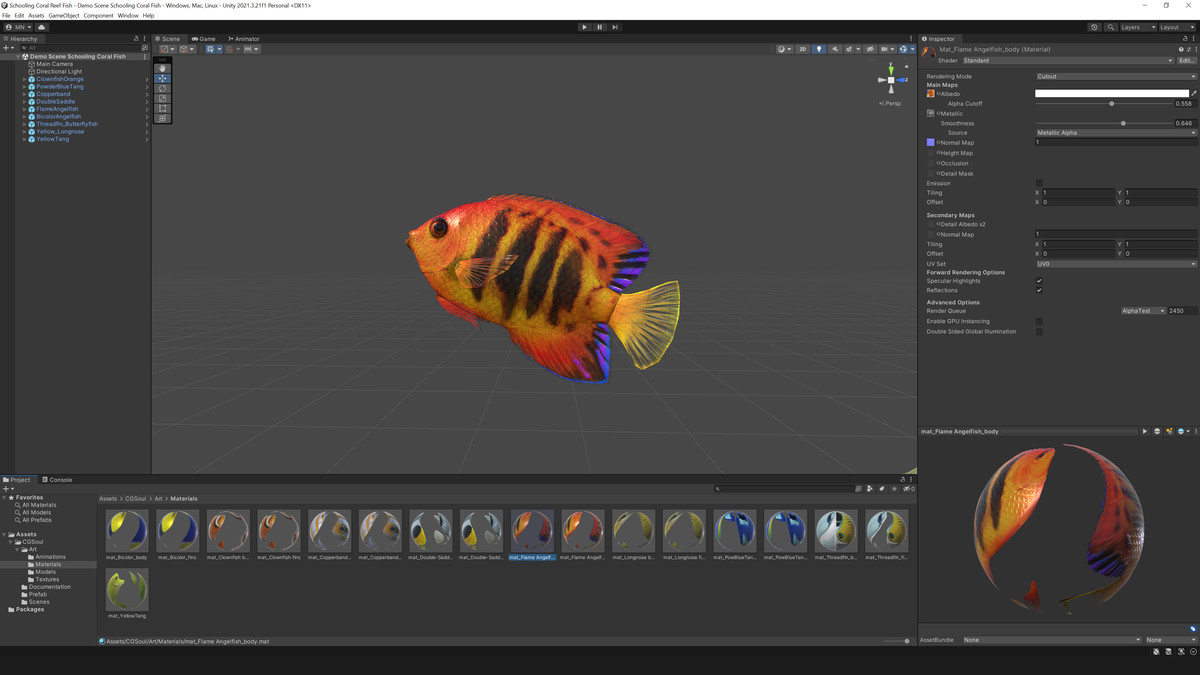Click the Albedo white color swatch
The image size is (1200, 675).
tap(1112, 93)
